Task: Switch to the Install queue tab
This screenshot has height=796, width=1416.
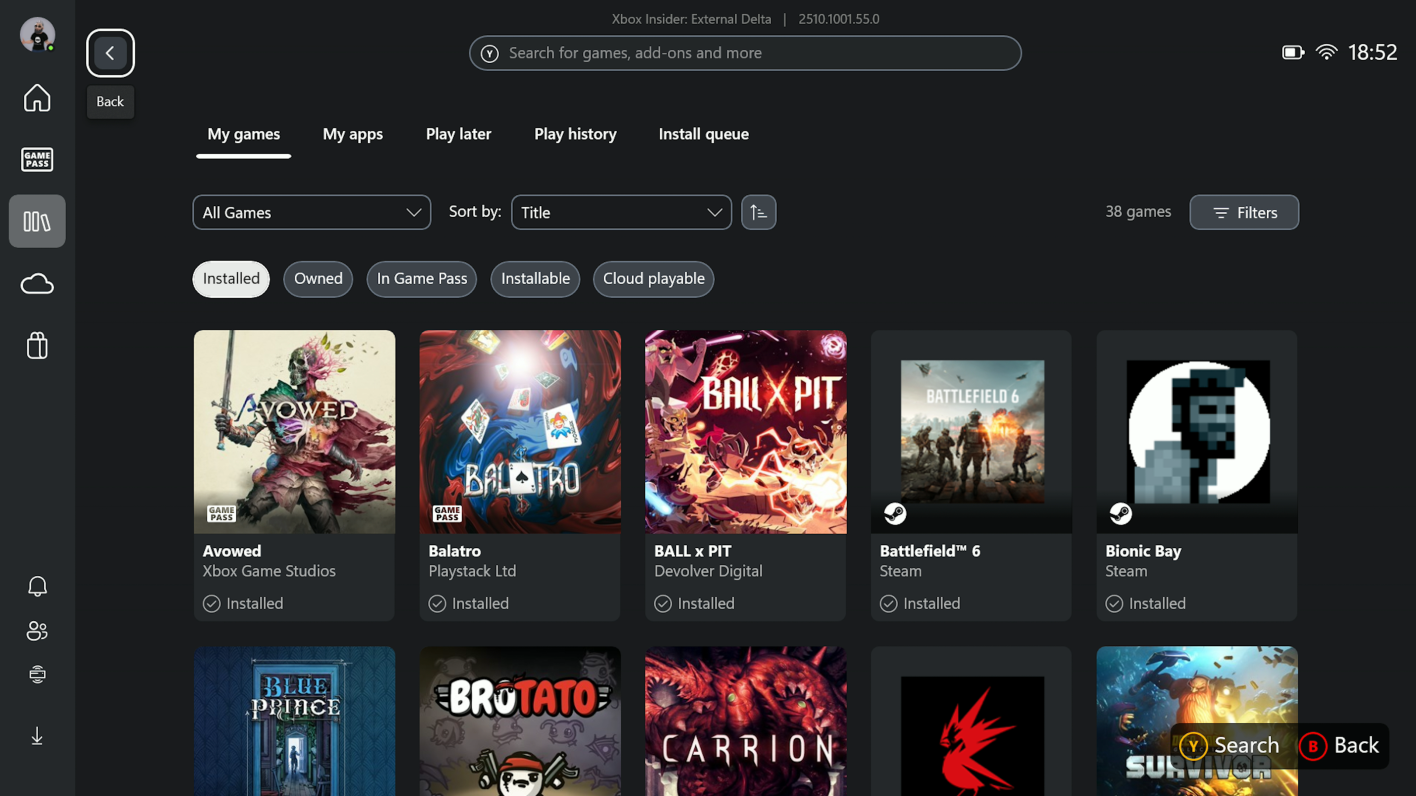Action: pos(703,134)
